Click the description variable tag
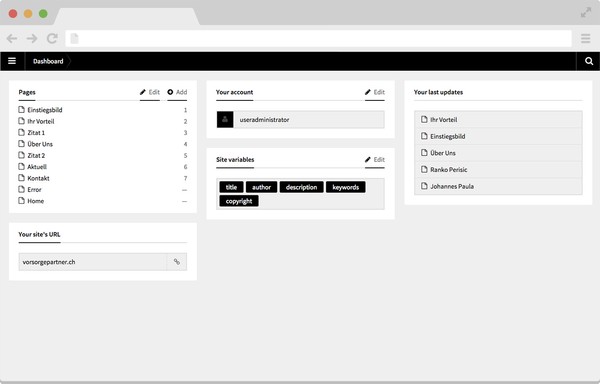The width and height of the screenshot is (600, 384). pyautogui.click(x=301, y=187)
